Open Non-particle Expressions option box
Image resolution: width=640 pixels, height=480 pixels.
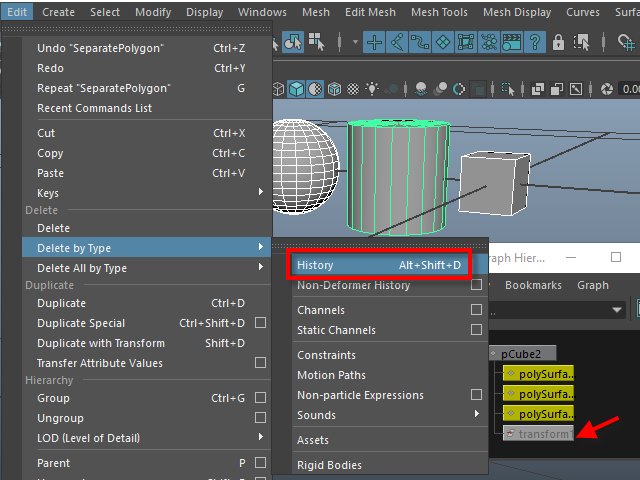[x=476, y=395]
